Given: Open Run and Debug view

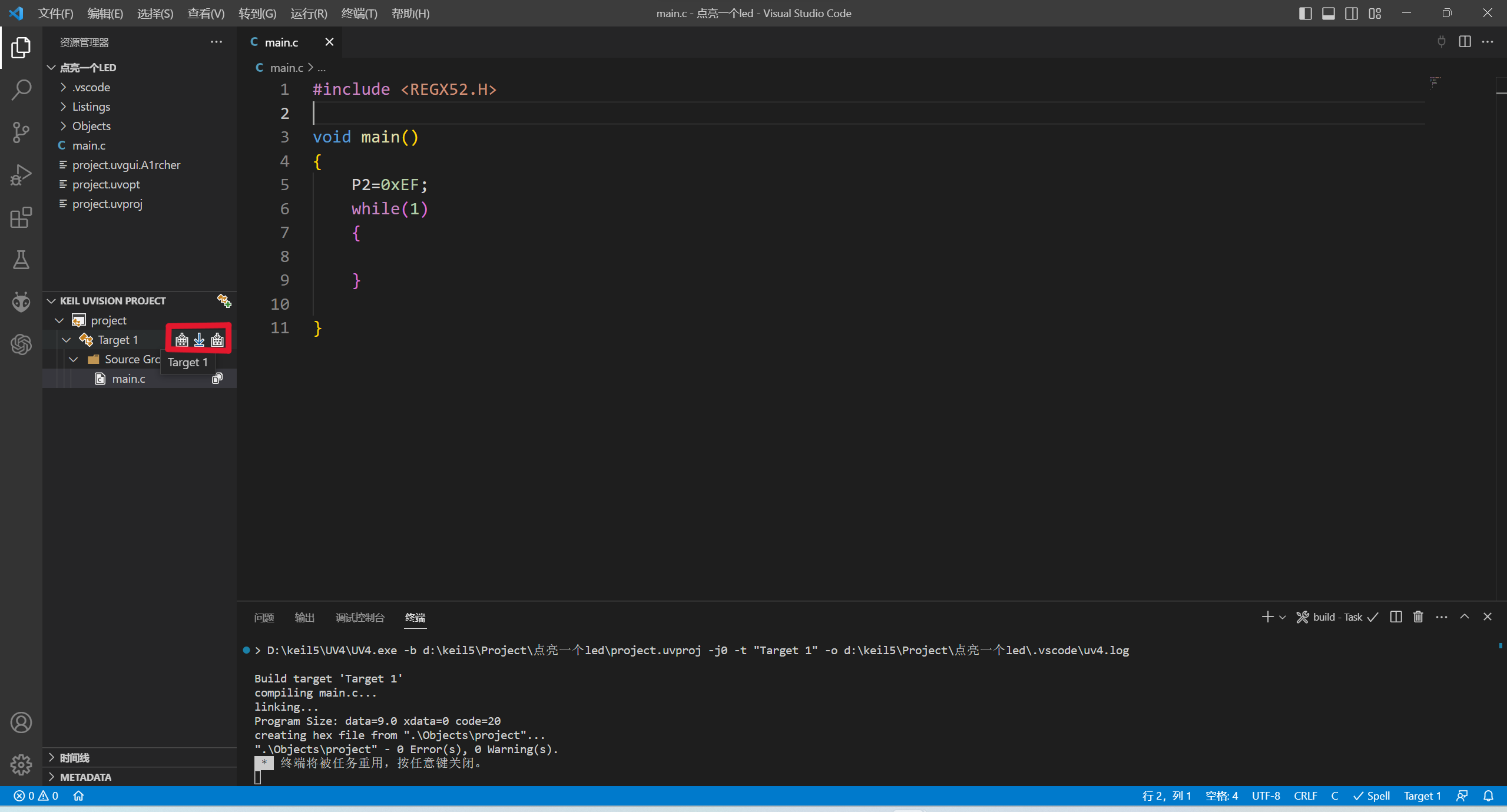Looking at the screenshot, I should pyautogui.click(x=21, y=175).
